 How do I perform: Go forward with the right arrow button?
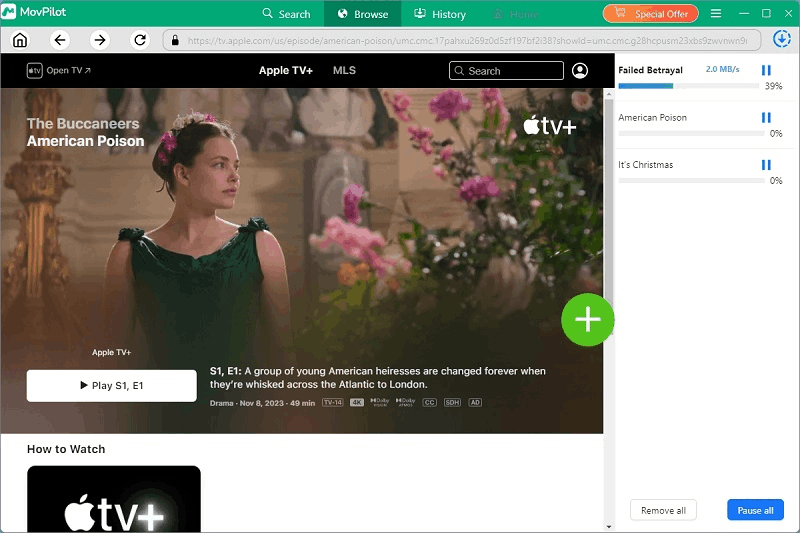99,40
